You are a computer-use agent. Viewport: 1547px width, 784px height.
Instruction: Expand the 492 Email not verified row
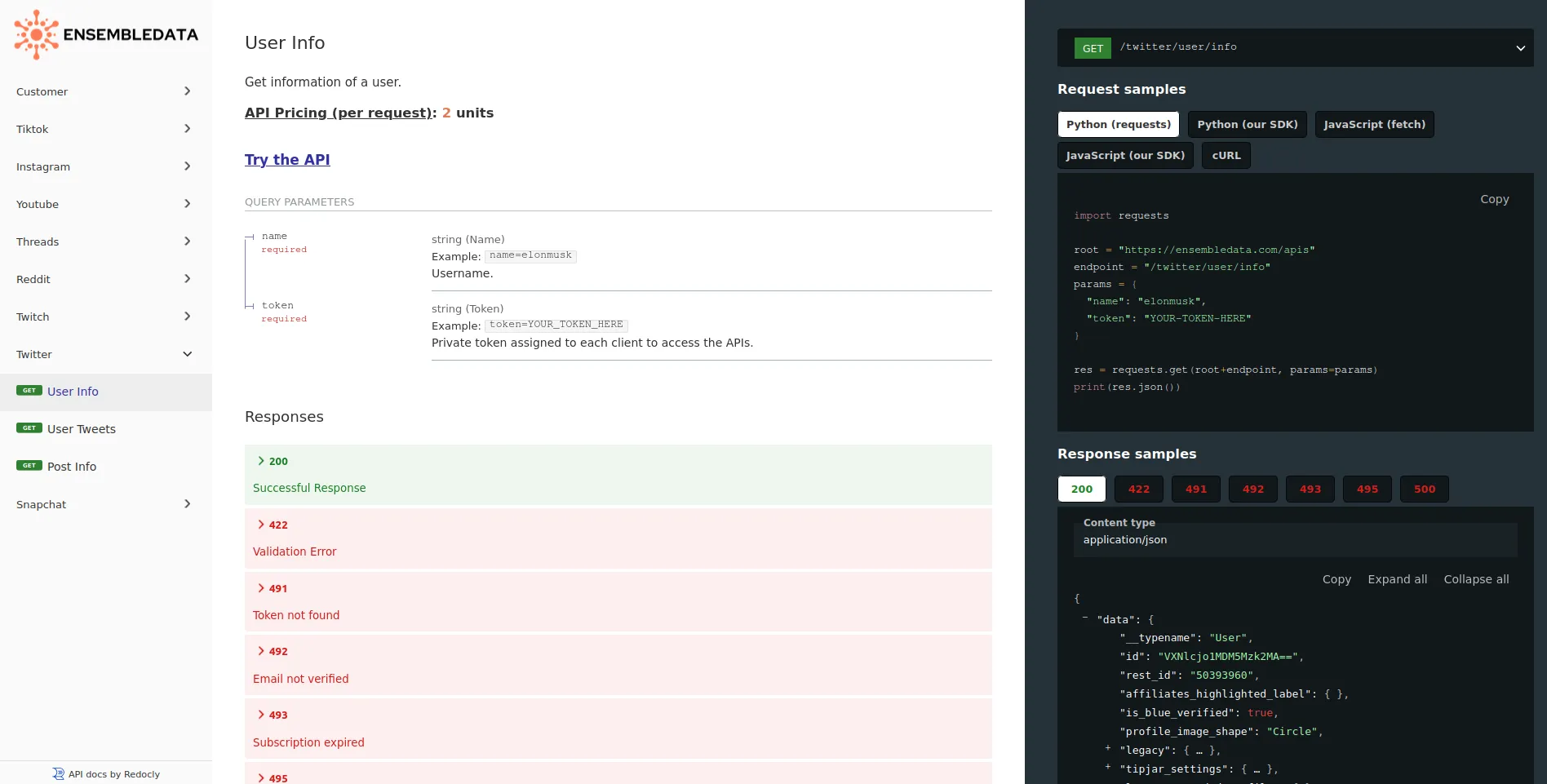click(x=618, y=665)
